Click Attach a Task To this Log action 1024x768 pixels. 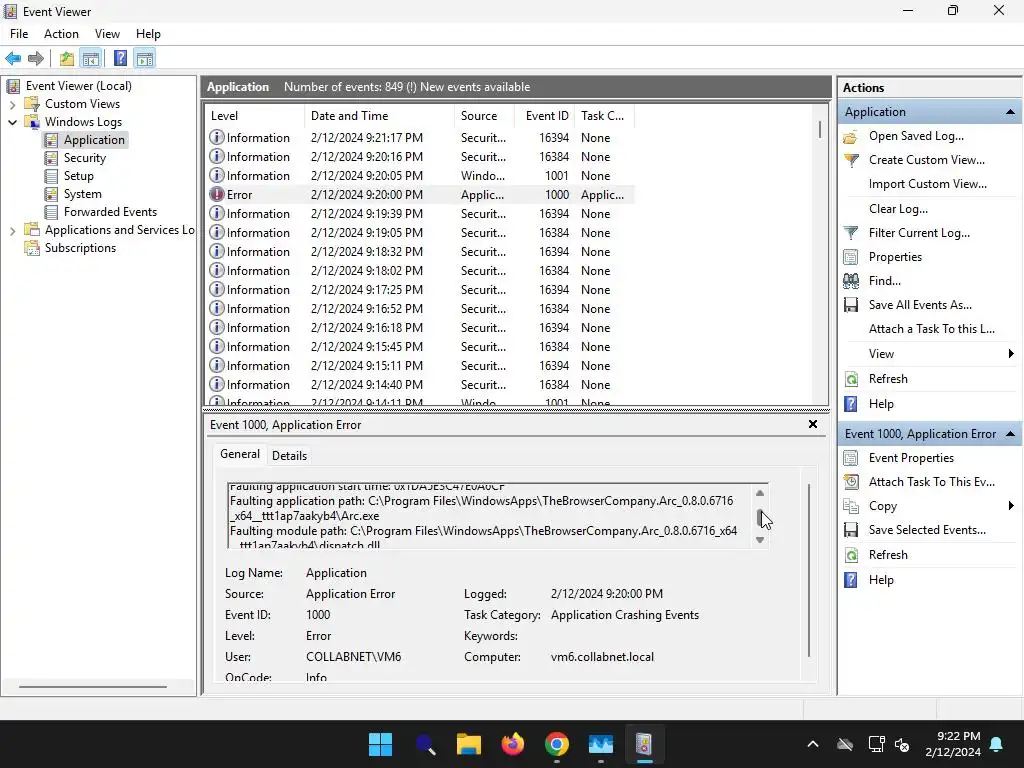pos(932,329)
